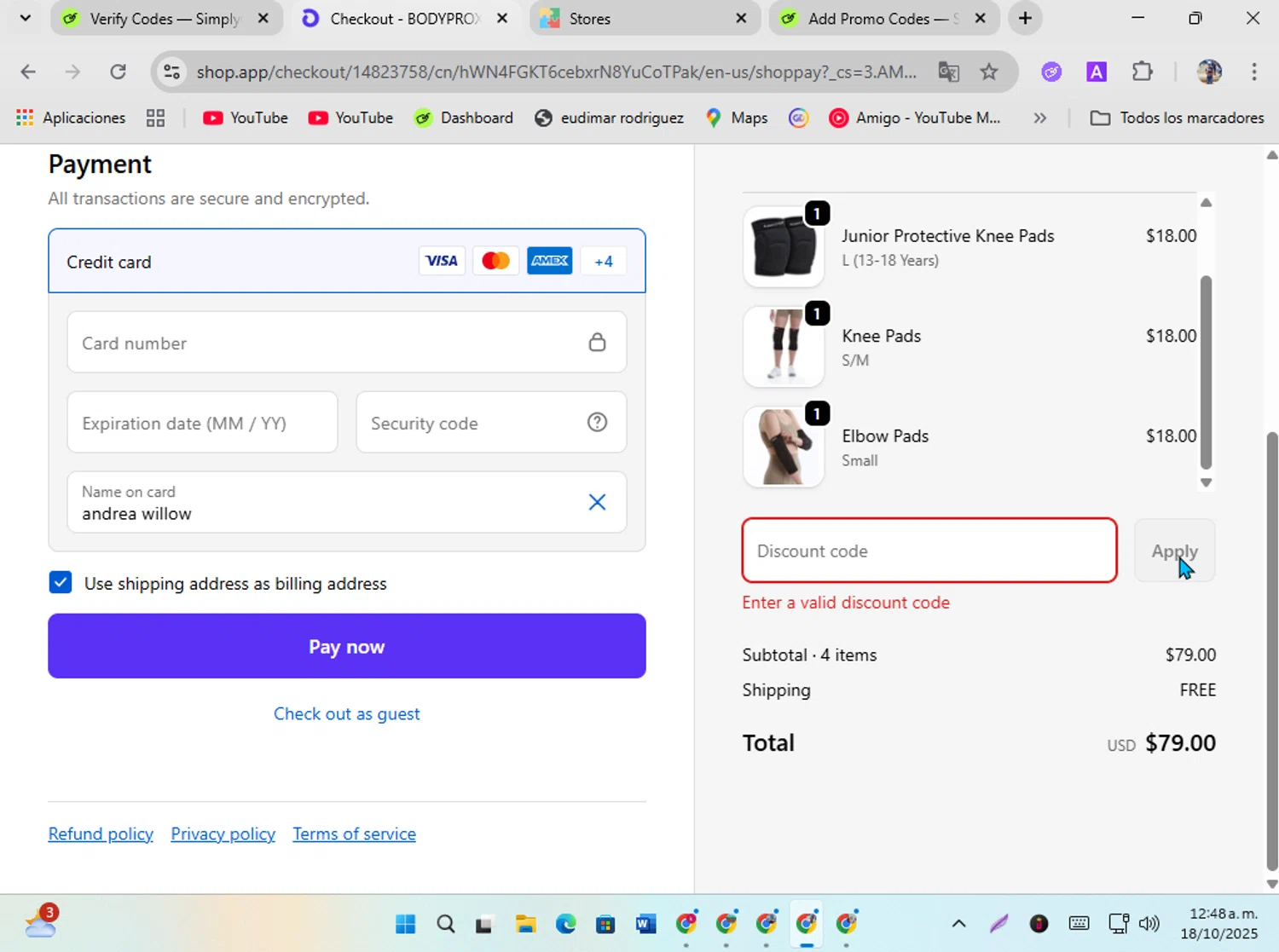Uncheck Use shipping address as billing address

click(x=61, y=582)
